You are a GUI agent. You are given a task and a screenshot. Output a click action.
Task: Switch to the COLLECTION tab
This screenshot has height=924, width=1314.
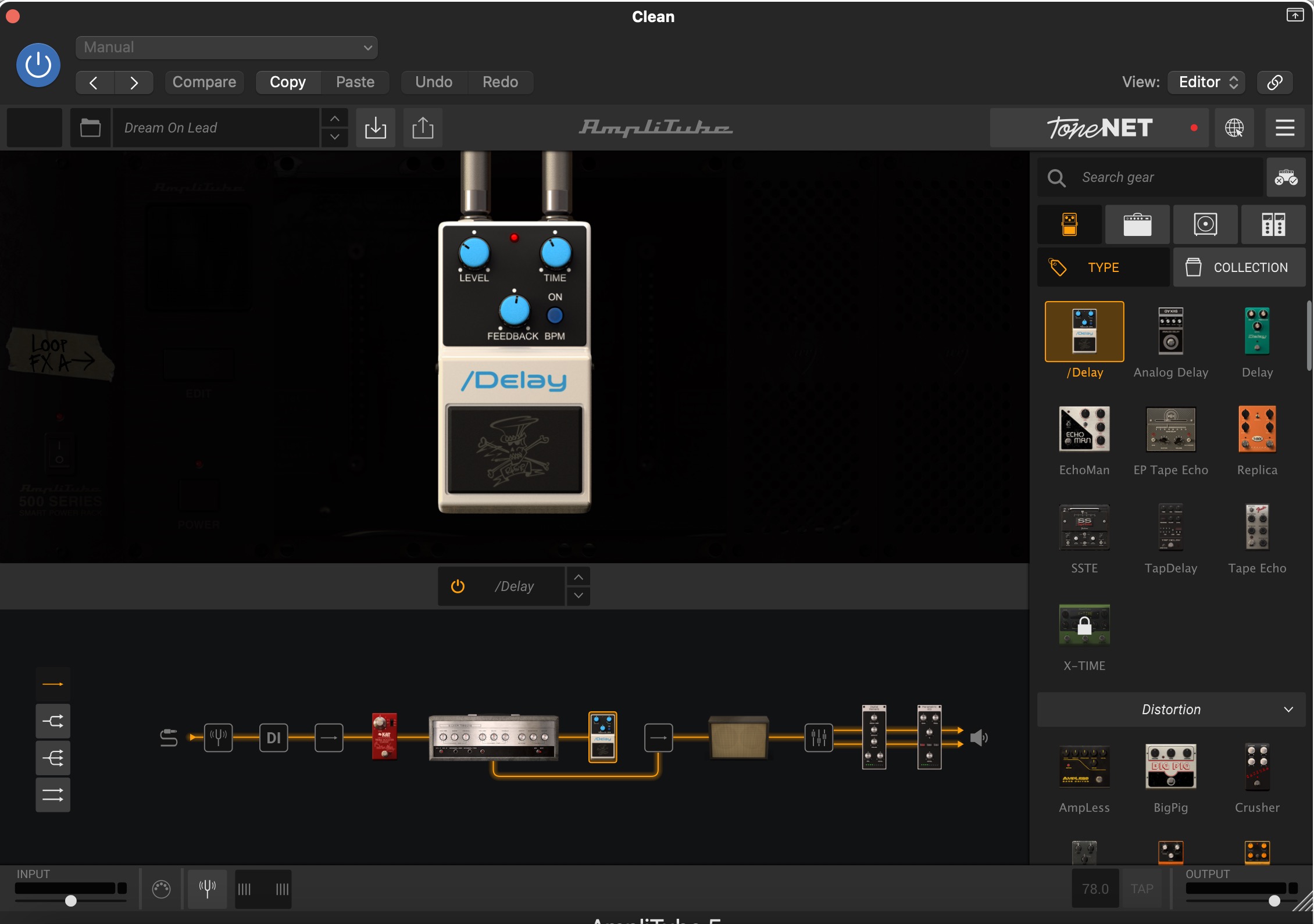[1239, 267]
